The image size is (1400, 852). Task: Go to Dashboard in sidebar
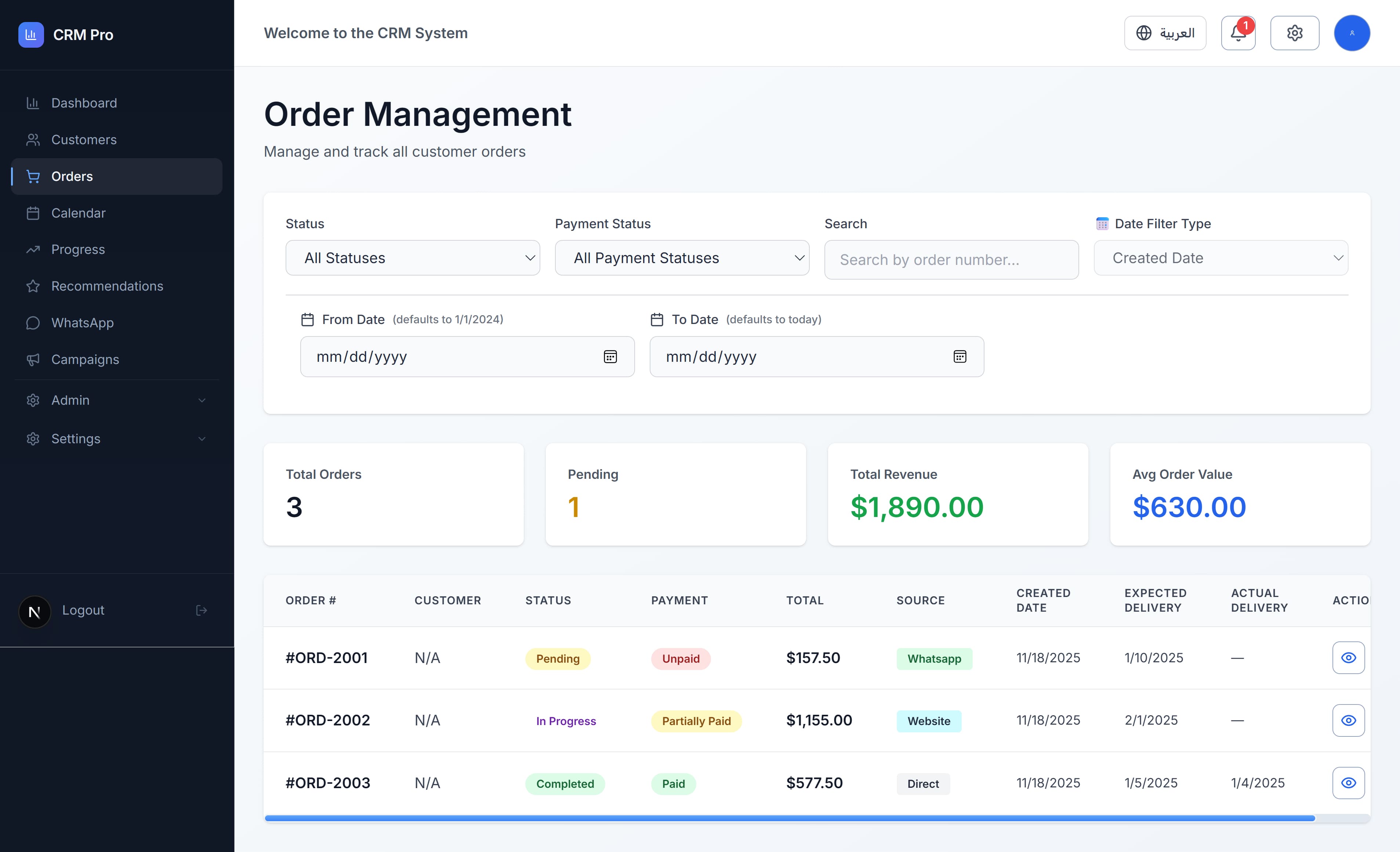[x=116, y=103]
